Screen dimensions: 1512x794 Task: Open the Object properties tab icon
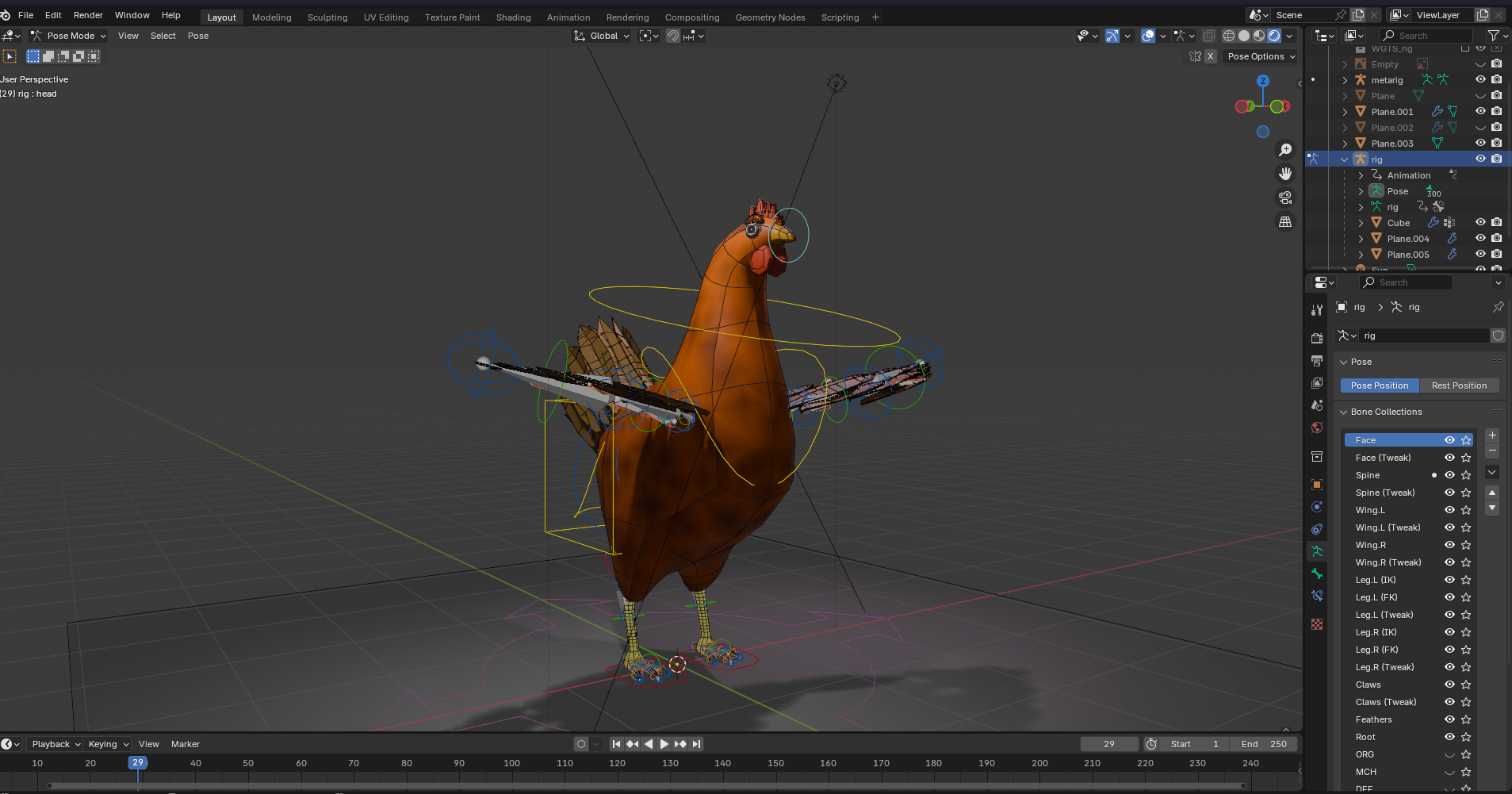(x=1317, y=484)
